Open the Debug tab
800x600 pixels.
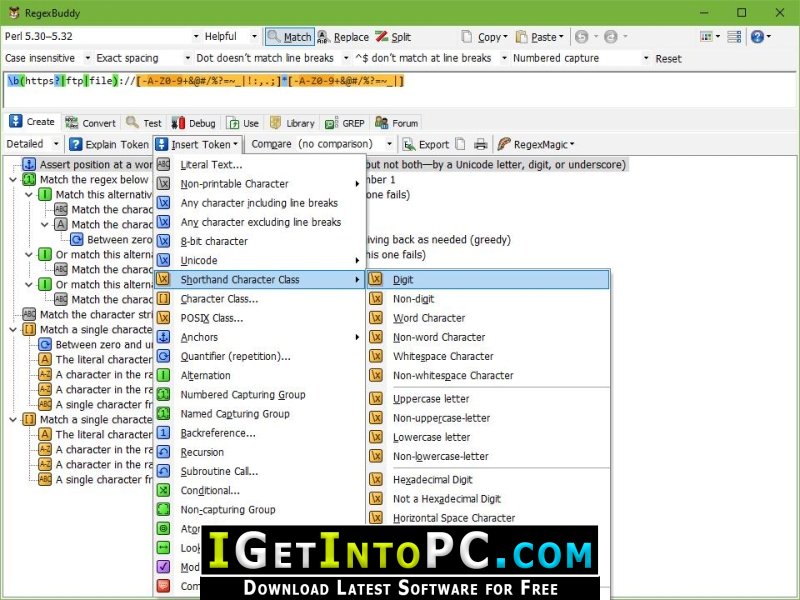[x=194, y=123]
